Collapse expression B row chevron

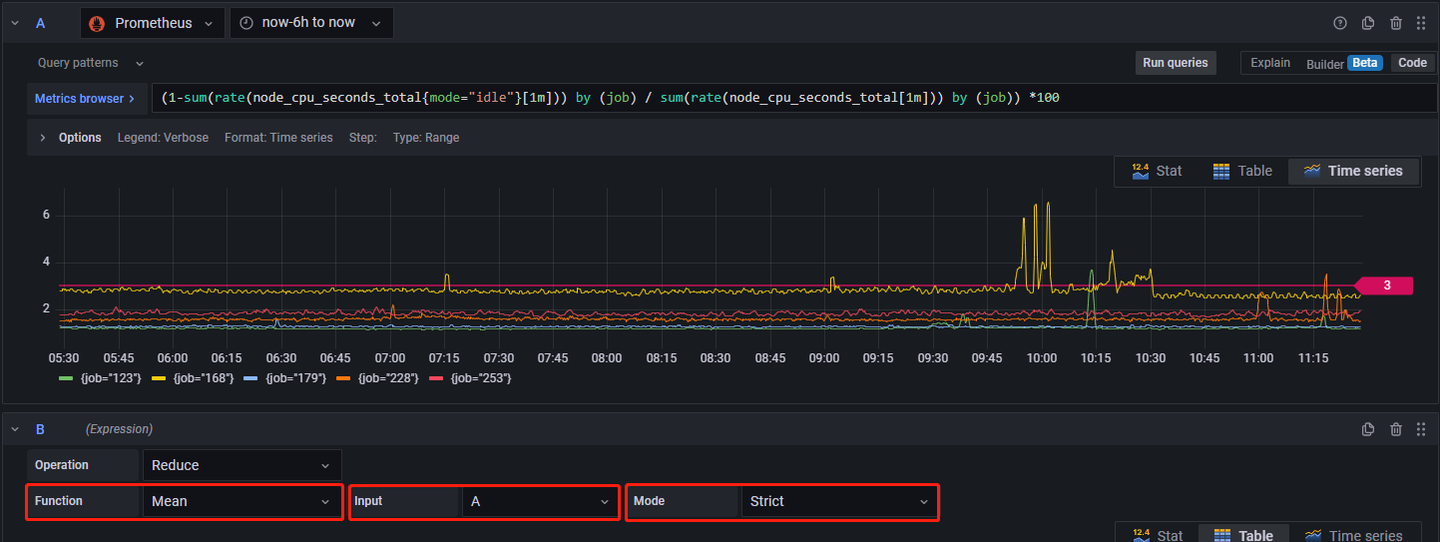[15, 429]
